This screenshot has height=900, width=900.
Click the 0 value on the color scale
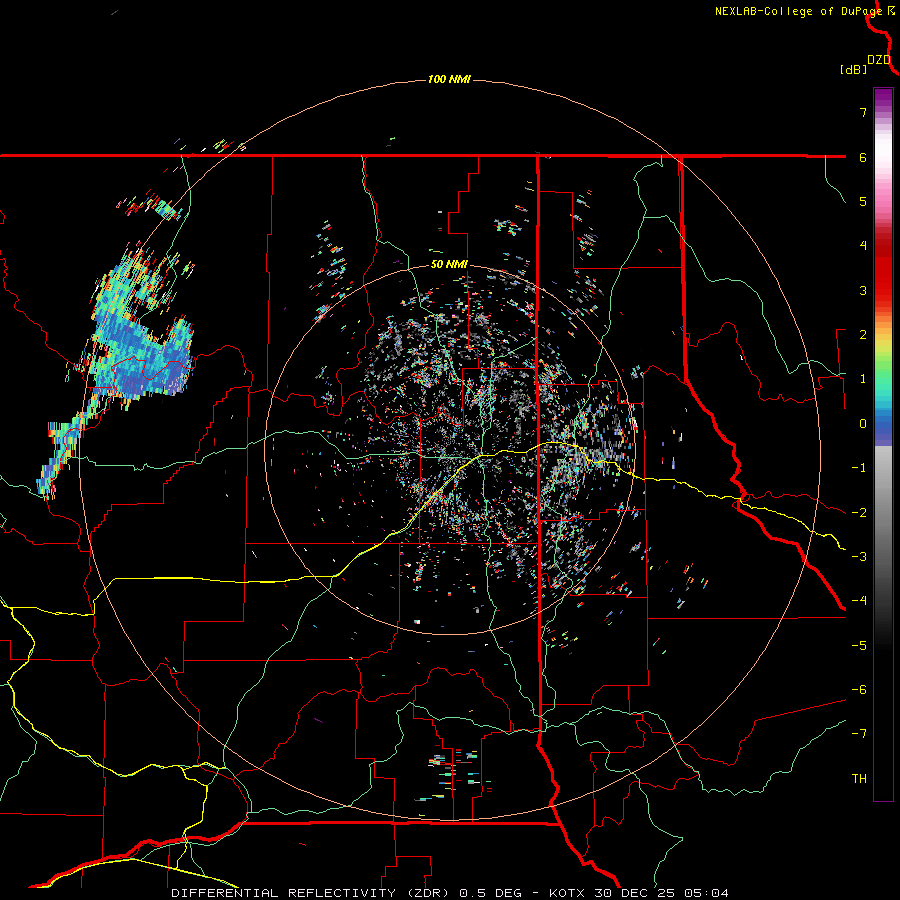(x=863, y=424)
